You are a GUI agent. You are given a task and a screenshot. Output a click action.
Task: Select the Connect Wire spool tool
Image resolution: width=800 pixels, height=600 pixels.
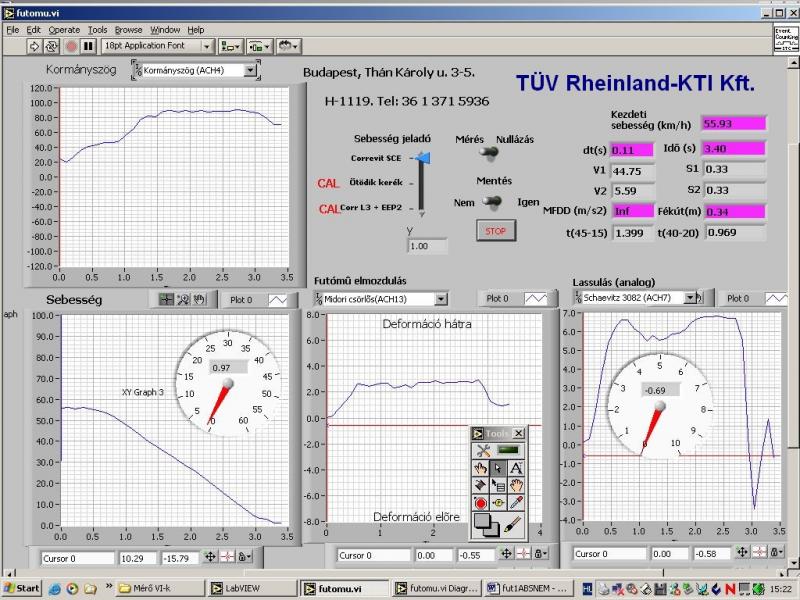[481, 485]
